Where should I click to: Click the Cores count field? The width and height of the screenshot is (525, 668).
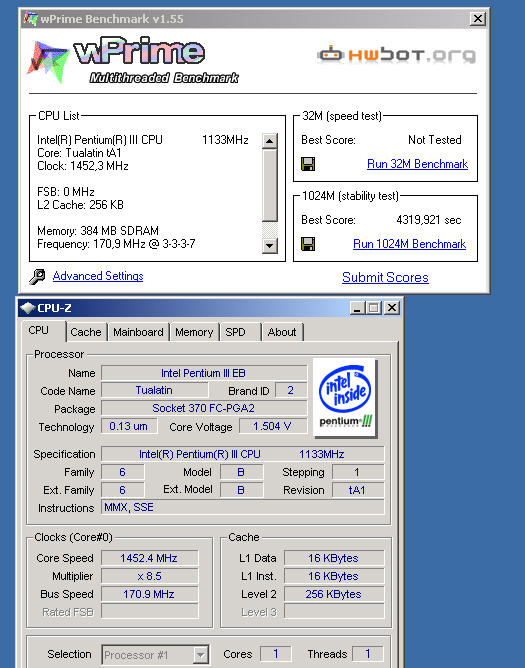pos(276,654)
